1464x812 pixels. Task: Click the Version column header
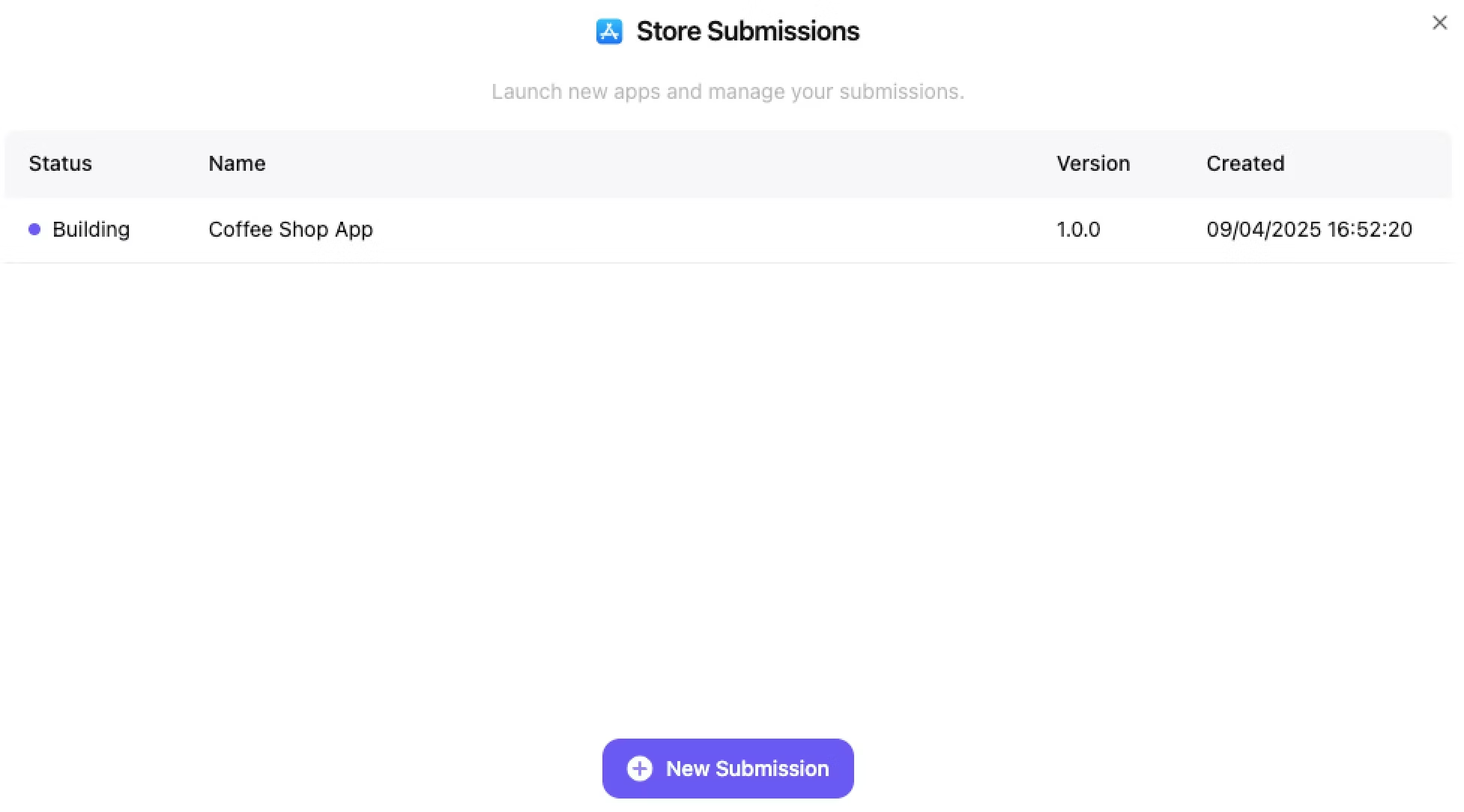[1093, 163]
